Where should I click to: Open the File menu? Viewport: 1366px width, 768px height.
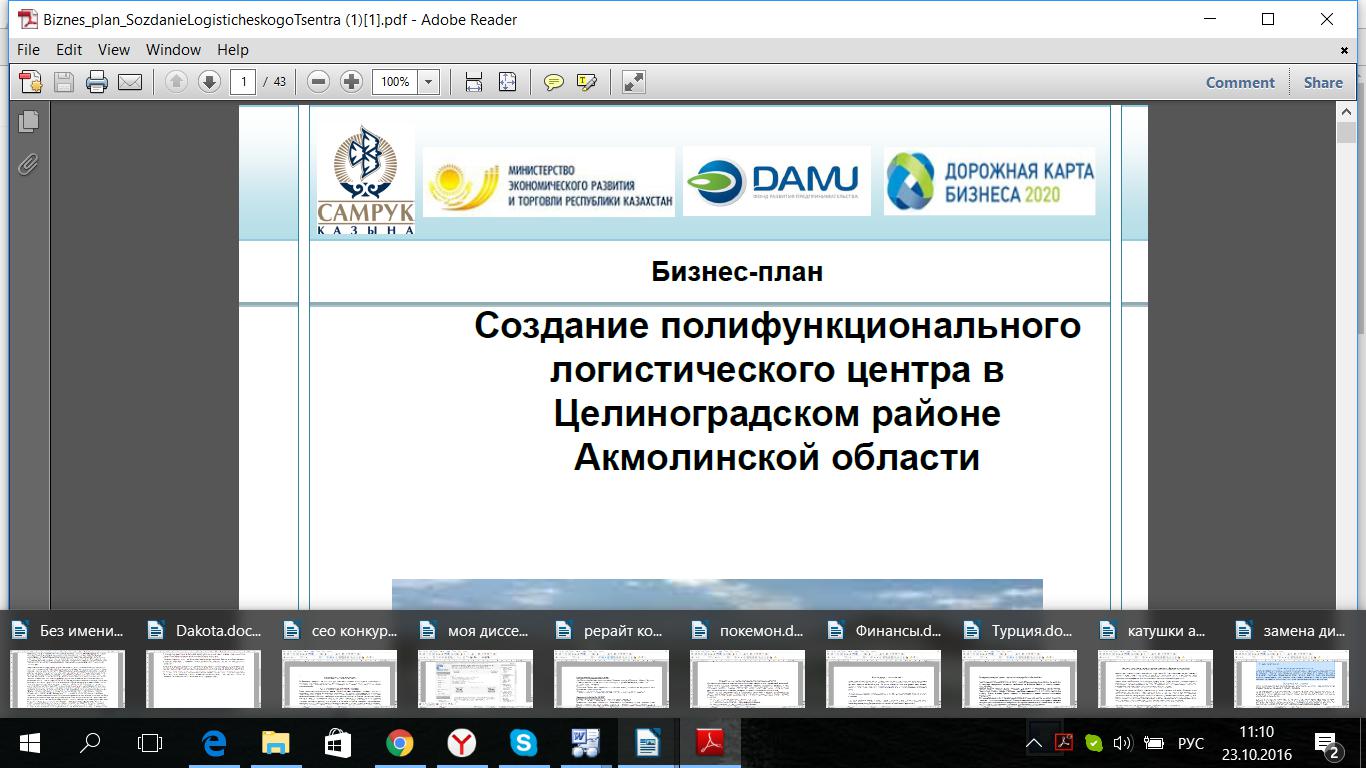click(x=28, y=49)
